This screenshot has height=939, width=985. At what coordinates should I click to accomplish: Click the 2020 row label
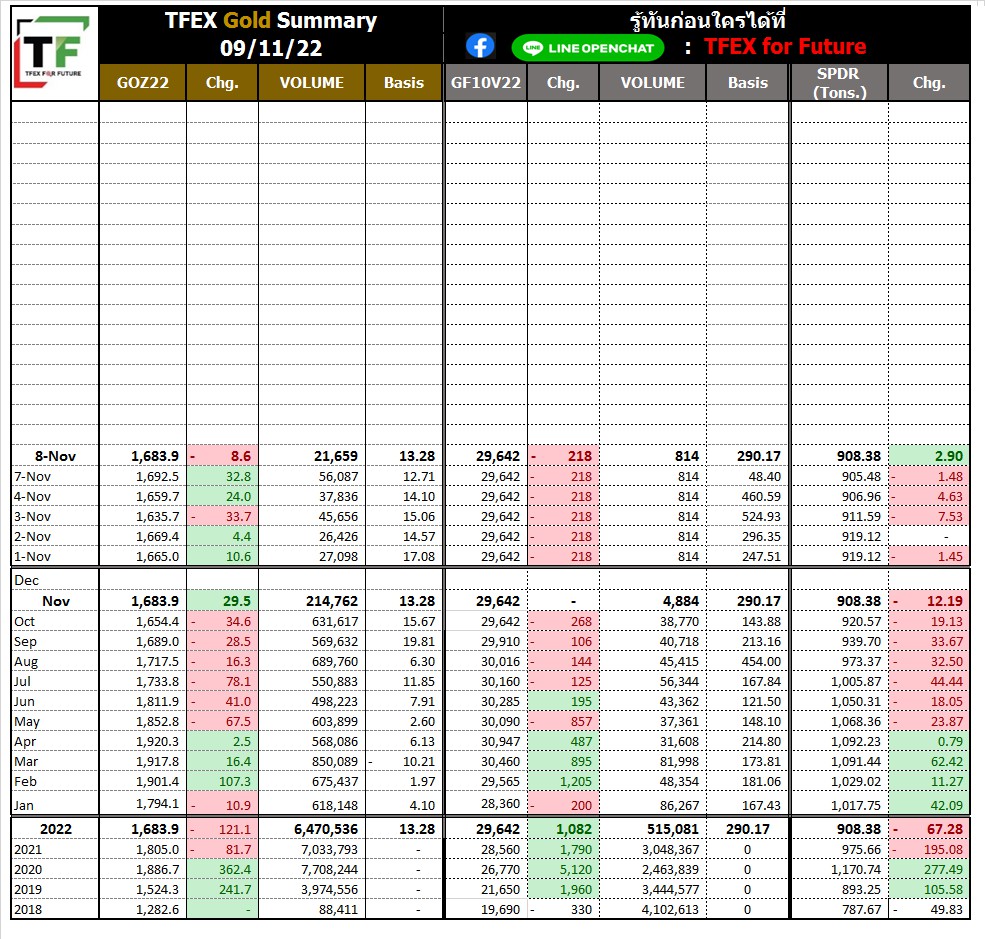[28, 869]
